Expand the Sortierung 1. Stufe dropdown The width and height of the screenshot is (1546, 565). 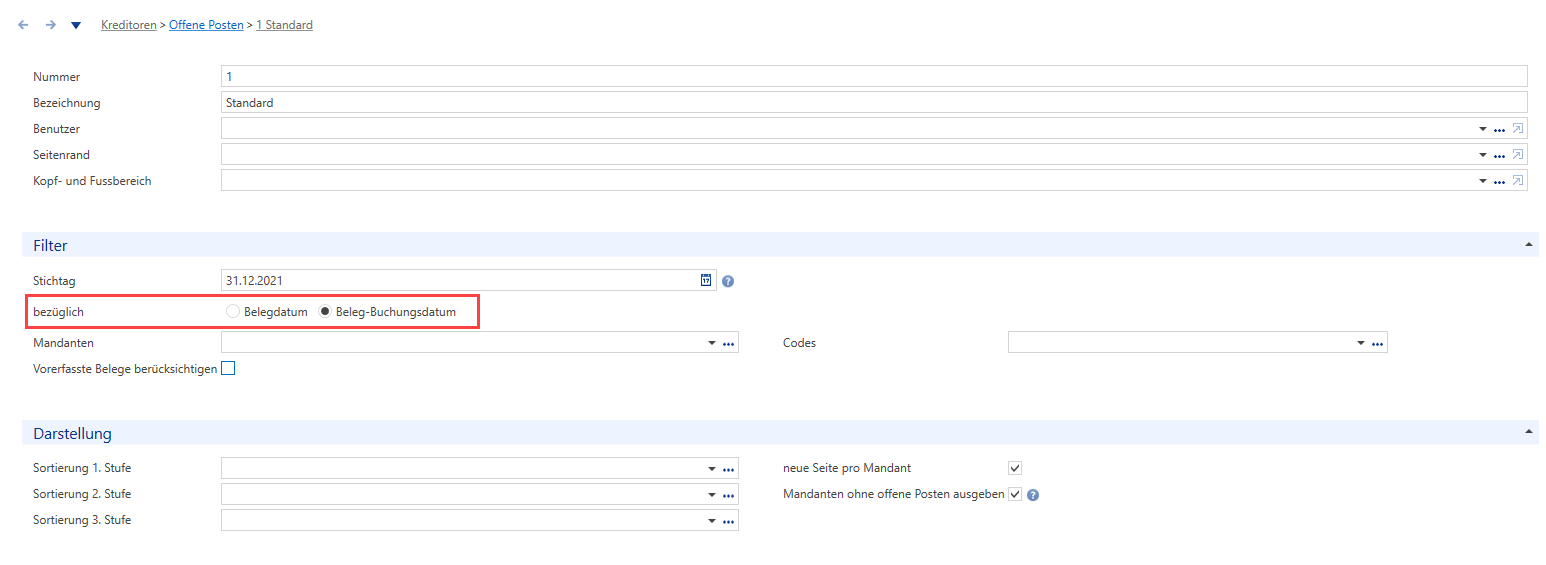click(712, 468)
